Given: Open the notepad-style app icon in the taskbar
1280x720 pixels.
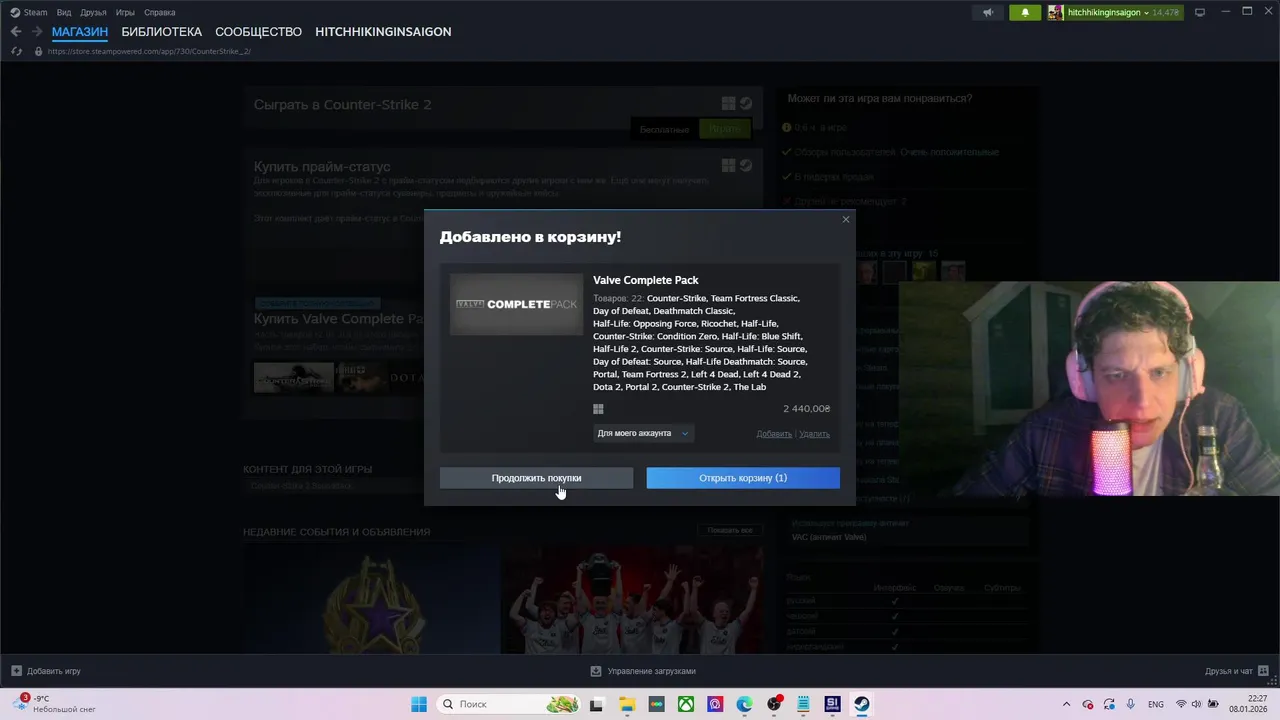Looking at the screenshot, I should (803, 704).
